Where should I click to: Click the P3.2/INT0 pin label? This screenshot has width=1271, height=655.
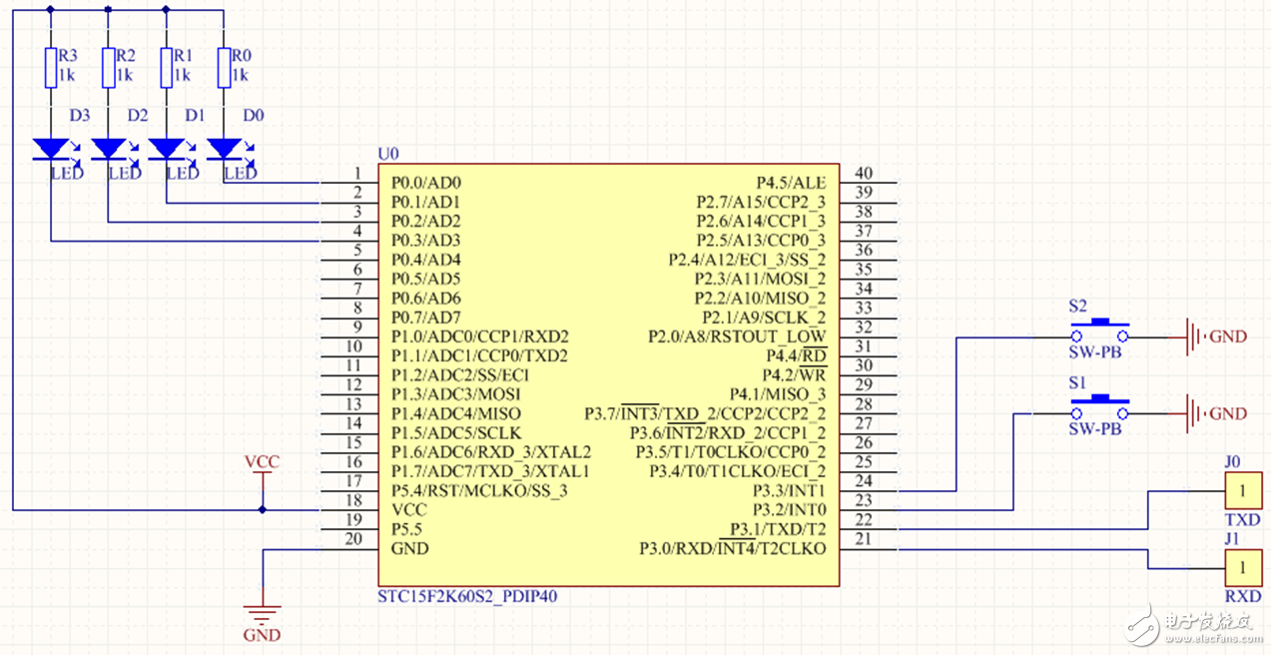coord(789,510)
